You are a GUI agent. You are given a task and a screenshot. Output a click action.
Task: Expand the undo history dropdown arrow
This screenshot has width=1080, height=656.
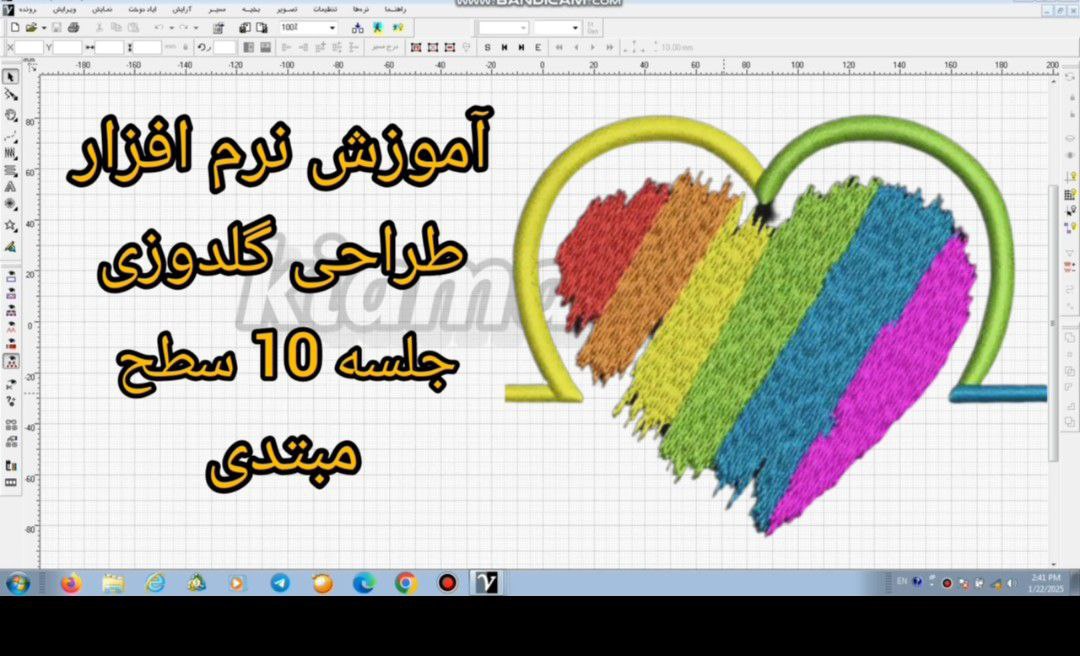pyautogui.click(x=172, y=28)
